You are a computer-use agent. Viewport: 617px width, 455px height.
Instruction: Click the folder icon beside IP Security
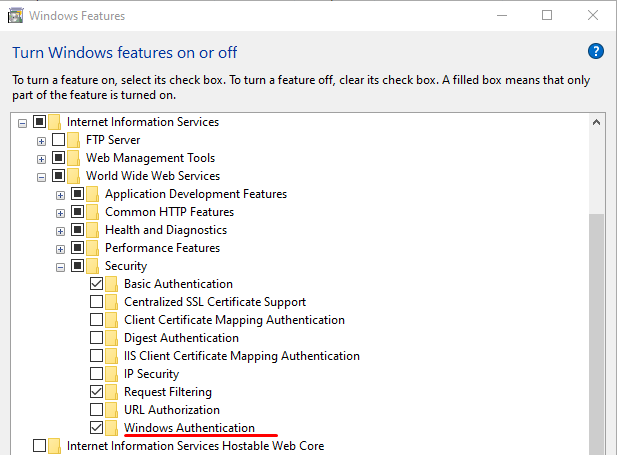coord(111,374)
